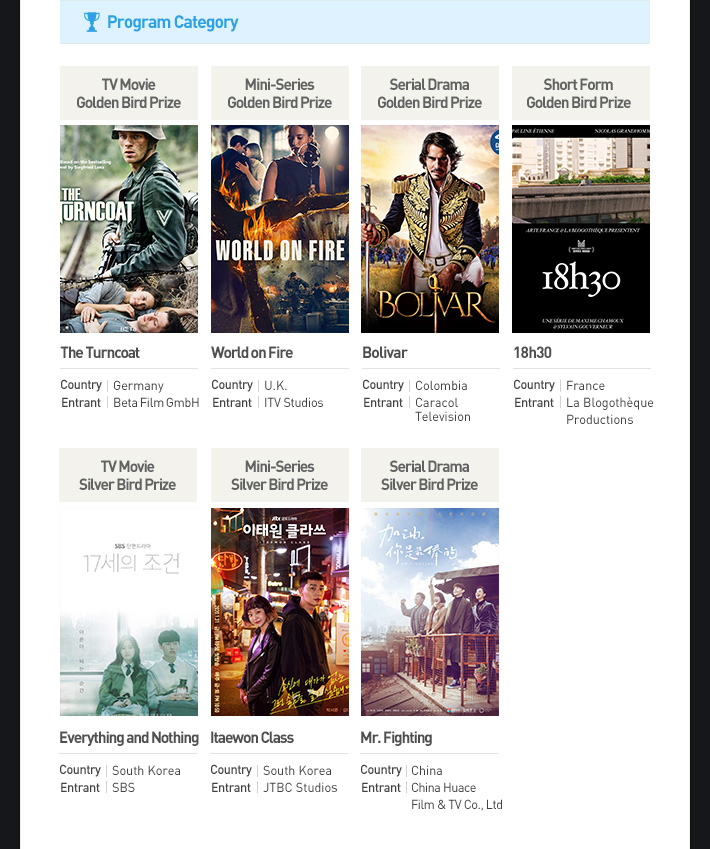This screenshot has width=710, height=849.
Task: Click the TV Movie Silver Bird Prize label
Action: pyautogui.click(x=128, y=475)
